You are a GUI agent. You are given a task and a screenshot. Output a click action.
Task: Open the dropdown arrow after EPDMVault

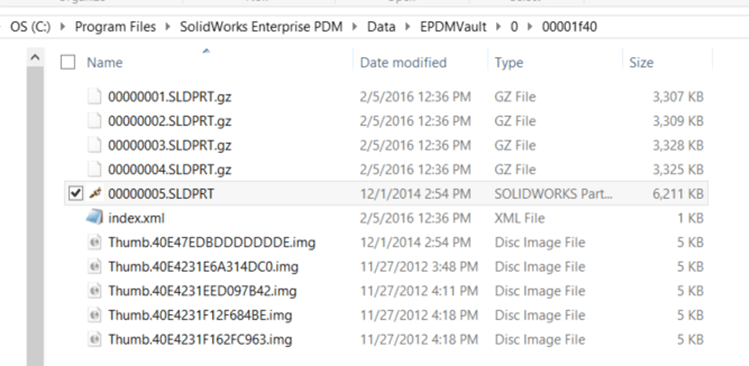tap(498, 27)
